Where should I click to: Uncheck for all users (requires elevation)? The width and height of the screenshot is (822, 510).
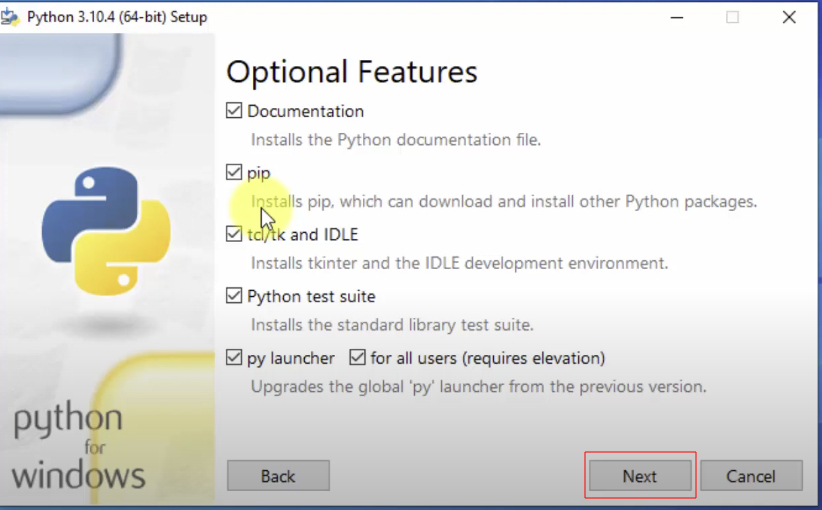point(357,358)
